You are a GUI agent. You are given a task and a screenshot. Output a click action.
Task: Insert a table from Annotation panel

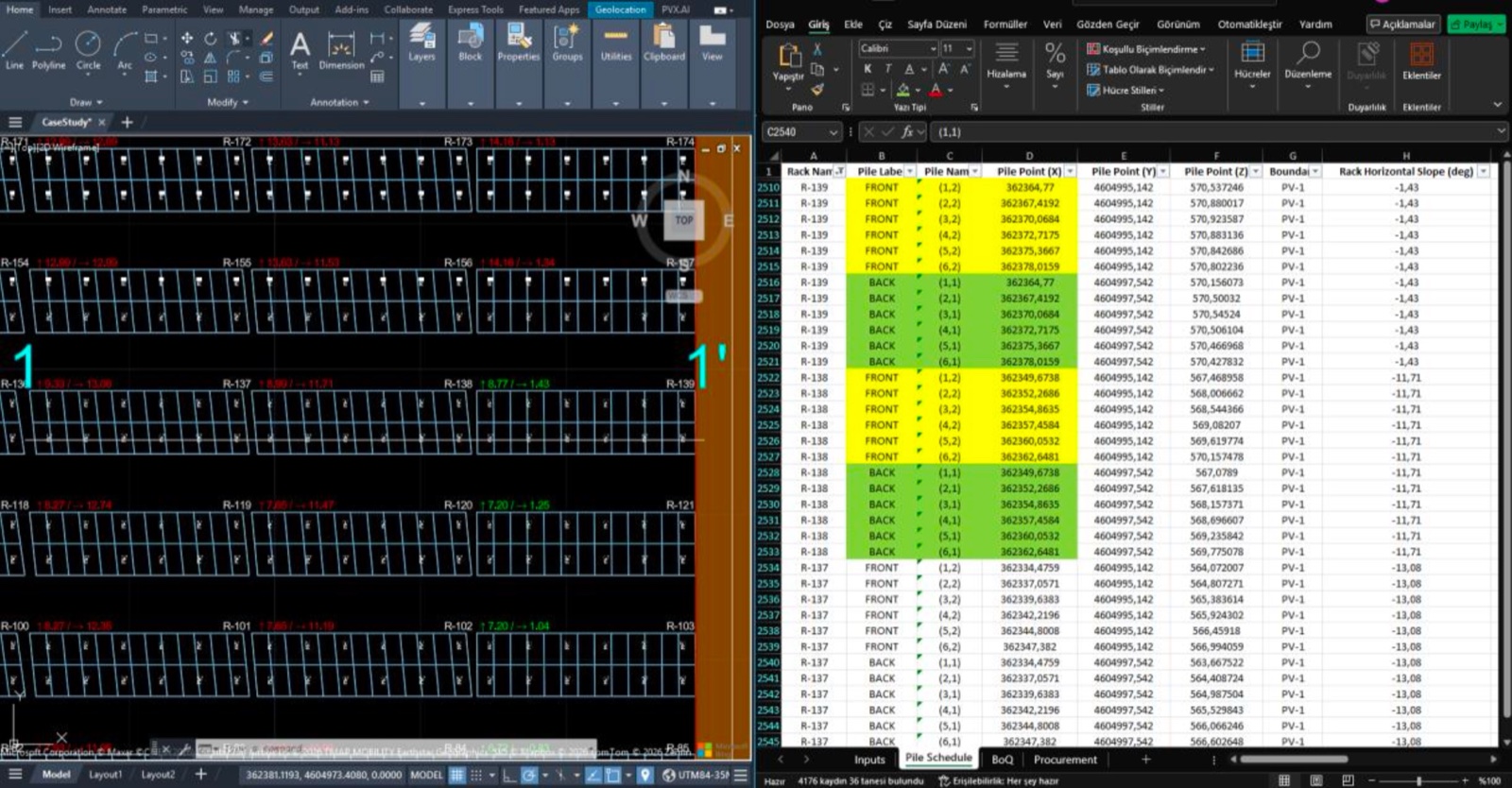tap(377, 77)
